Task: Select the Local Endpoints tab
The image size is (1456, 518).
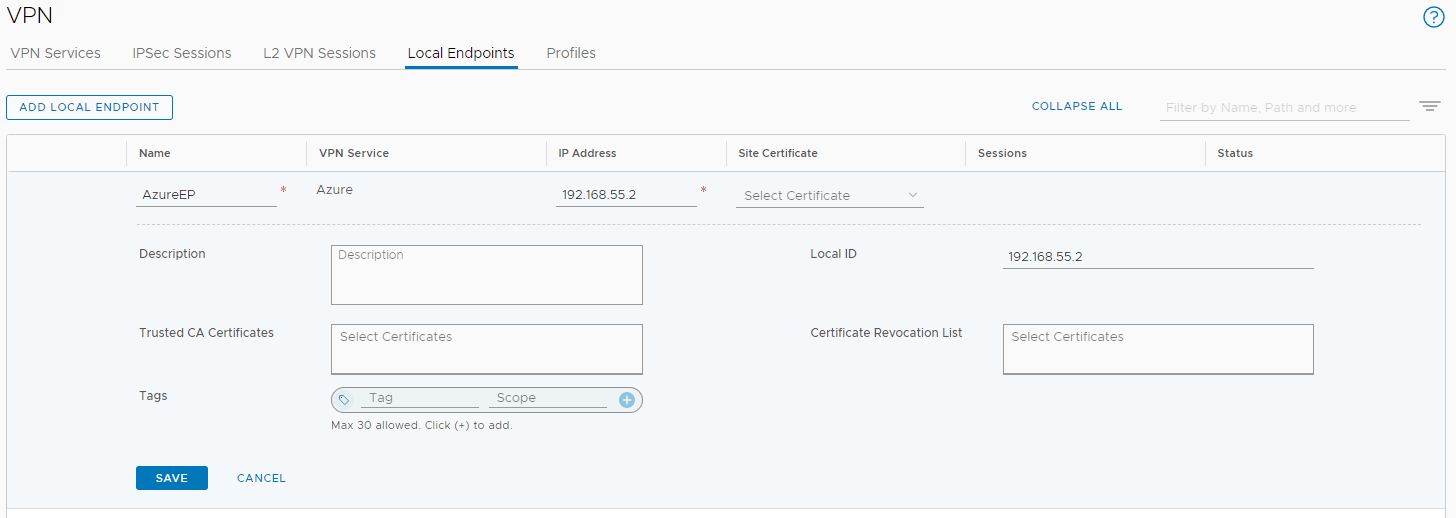Action: [461, 53]
